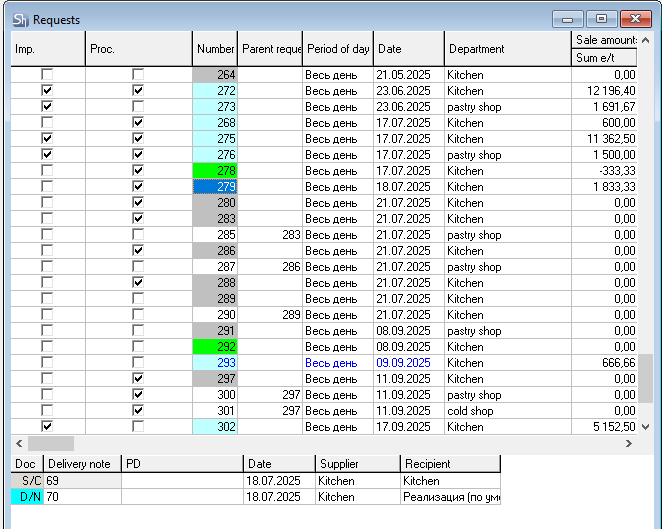The height and width of the screenshot is (529, 662).
Task: Enable Proc. checkbox for request 302
Action: 138,427
